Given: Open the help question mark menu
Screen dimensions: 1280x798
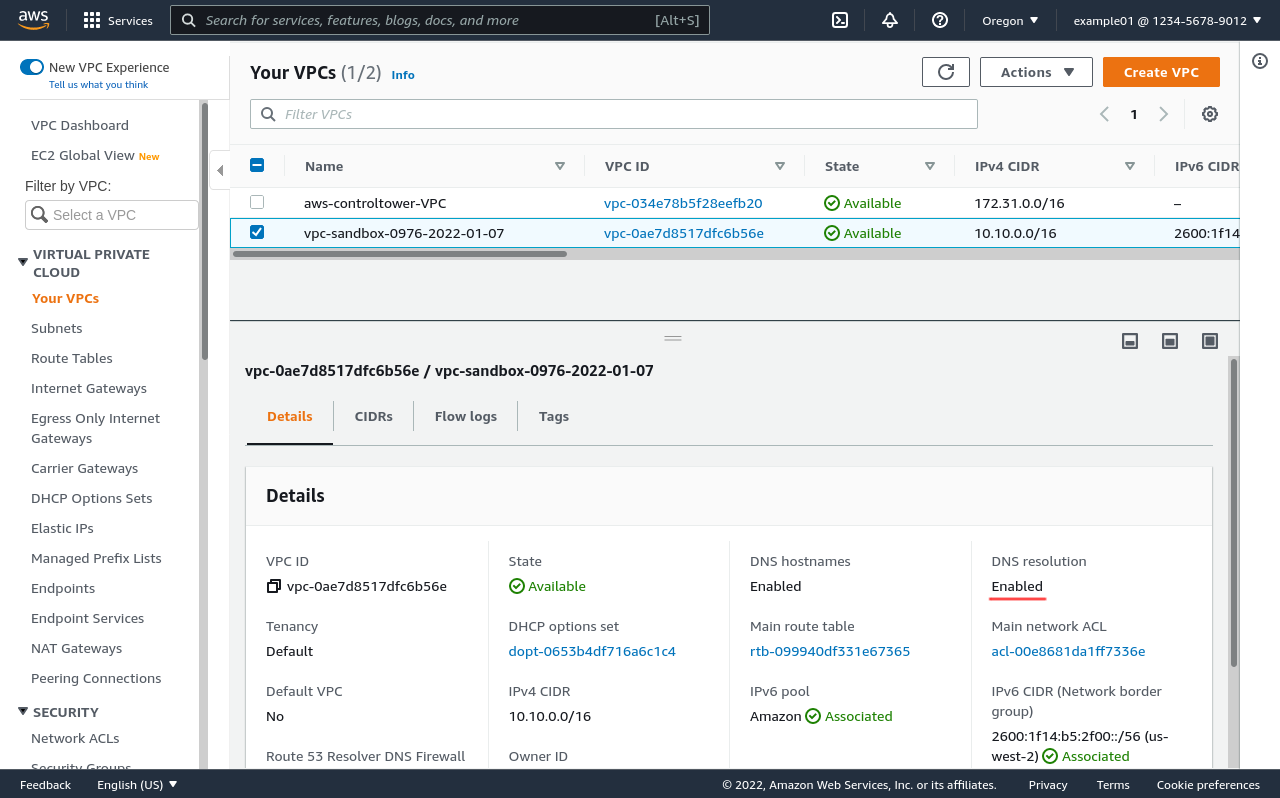Looking at the screenshot, I should pos(939,20).
